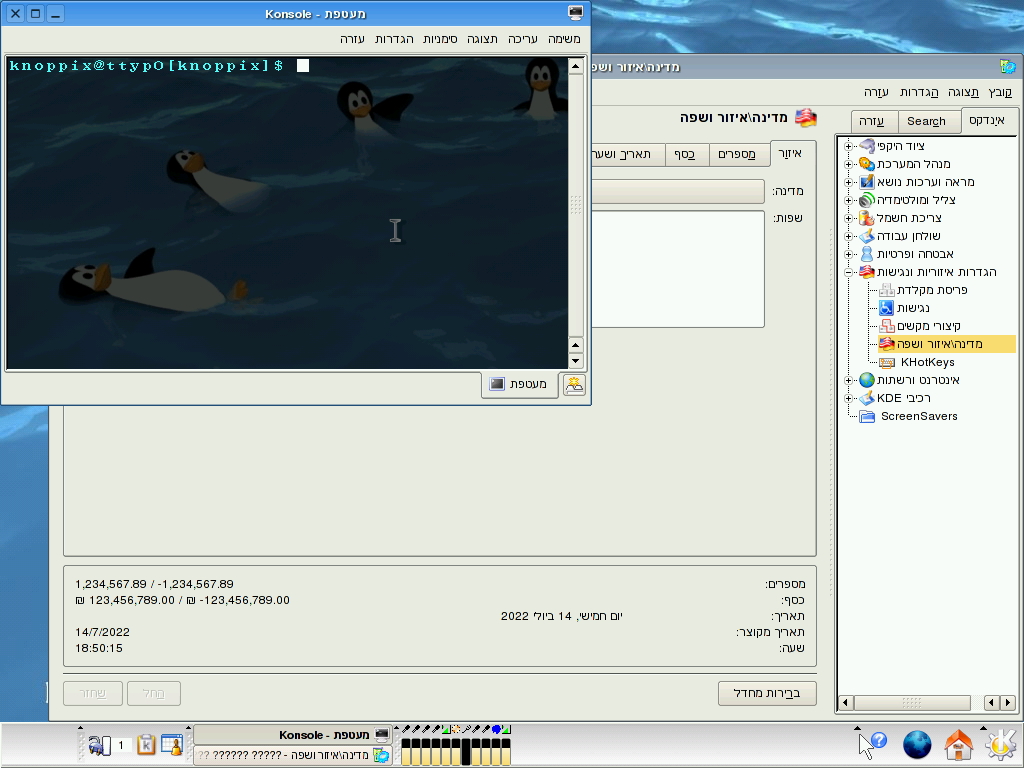Image resolution: width=1024 pixels, height=768 pixels.
Task: Open the משימה menu in Konsole
Action: pyautogui.click(x=564, y=39)
